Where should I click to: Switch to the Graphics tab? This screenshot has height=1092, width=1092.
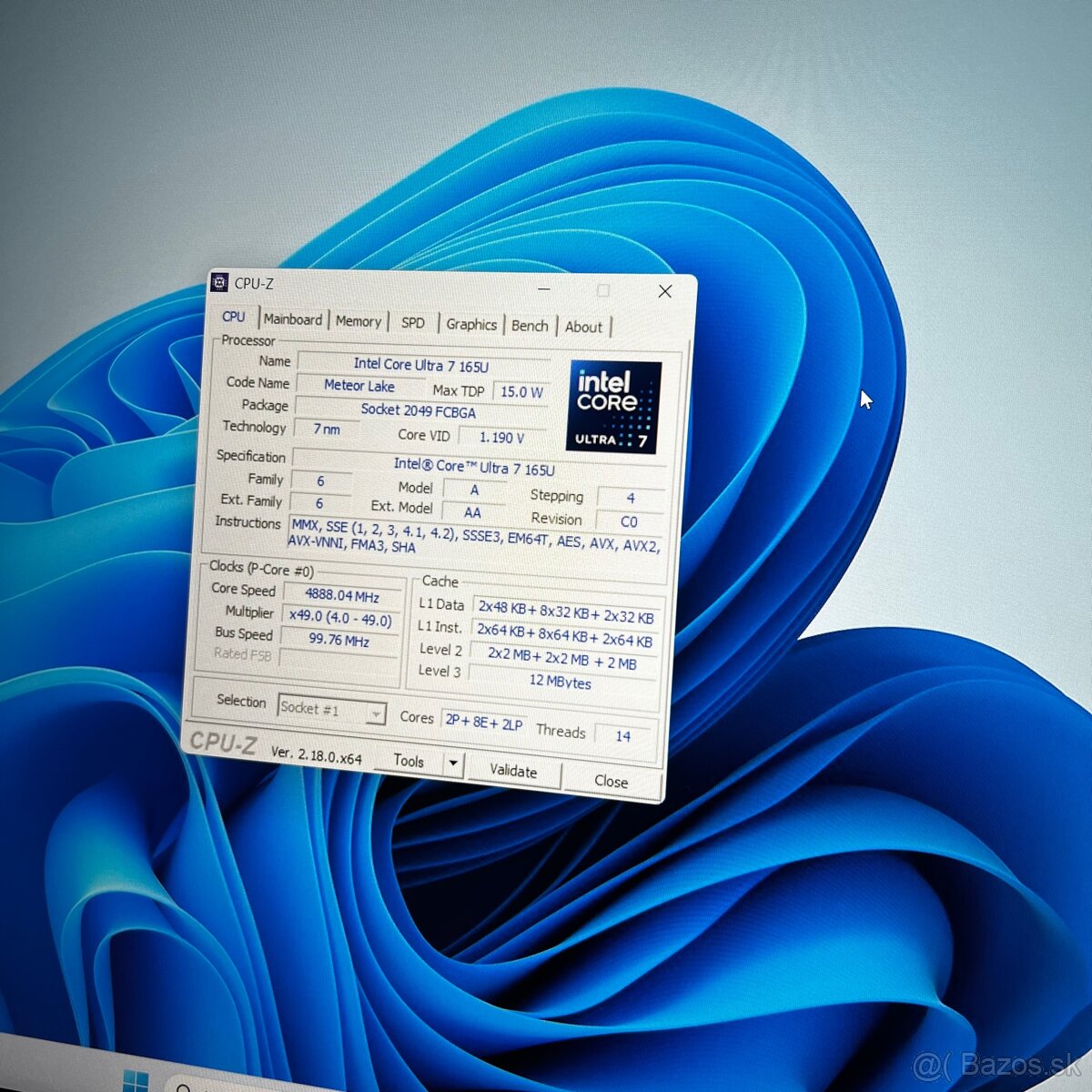[470, 324]
